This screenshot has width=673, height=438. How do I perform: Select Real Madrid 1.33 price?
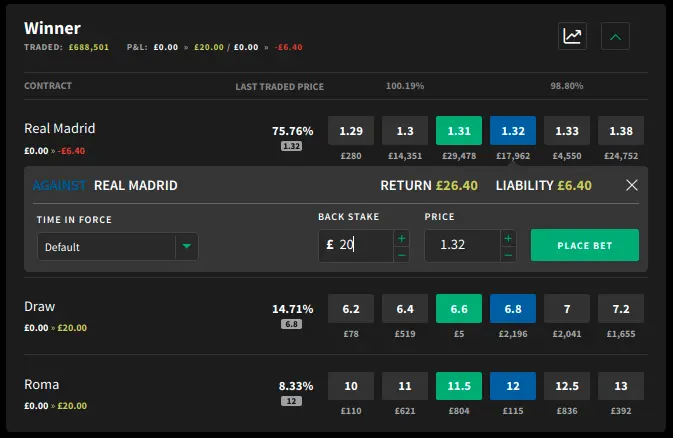(x=567, y=131)
